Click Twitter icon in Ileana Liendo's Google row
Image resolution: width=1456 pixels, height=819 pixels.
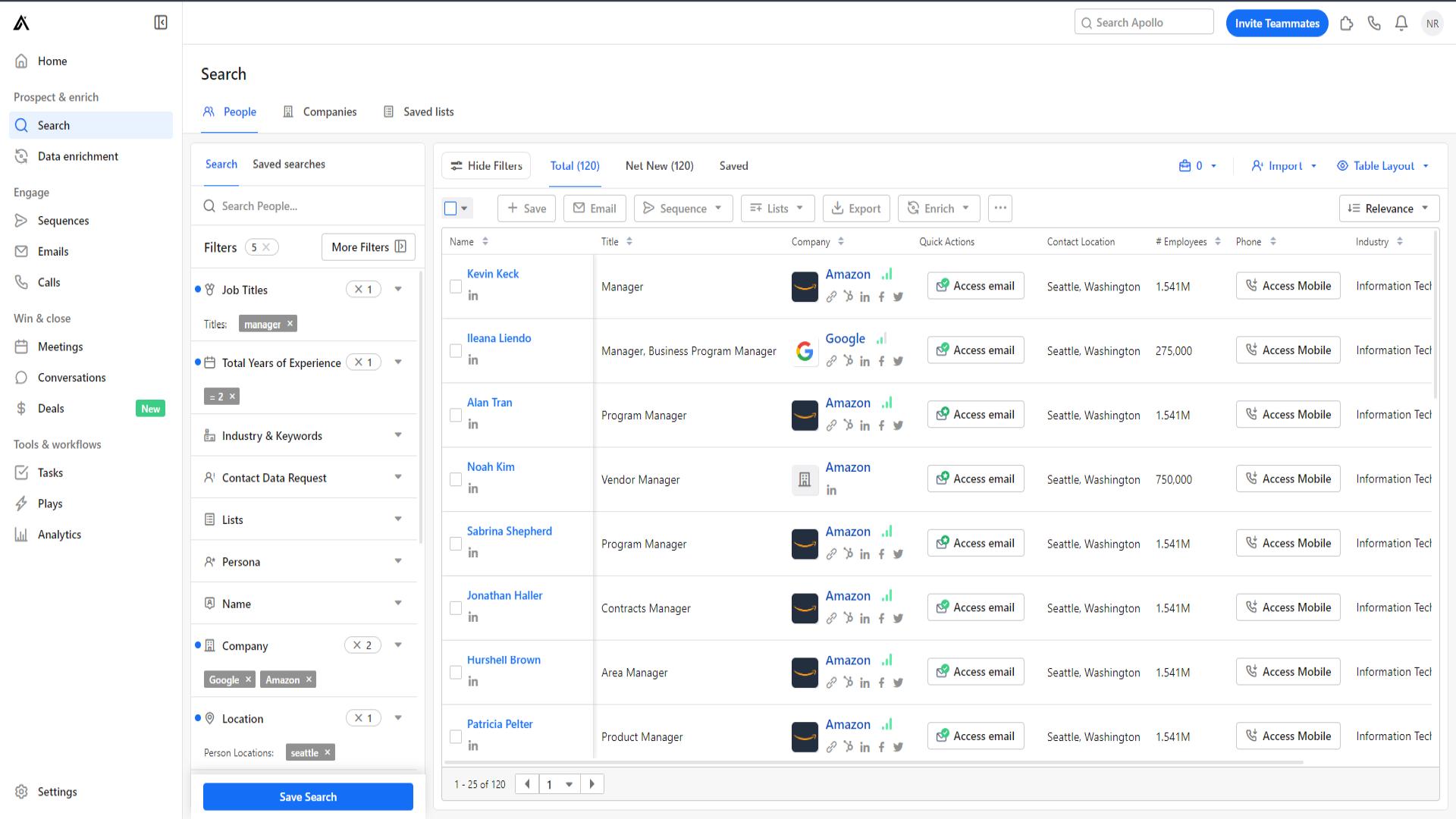(898, 362)
